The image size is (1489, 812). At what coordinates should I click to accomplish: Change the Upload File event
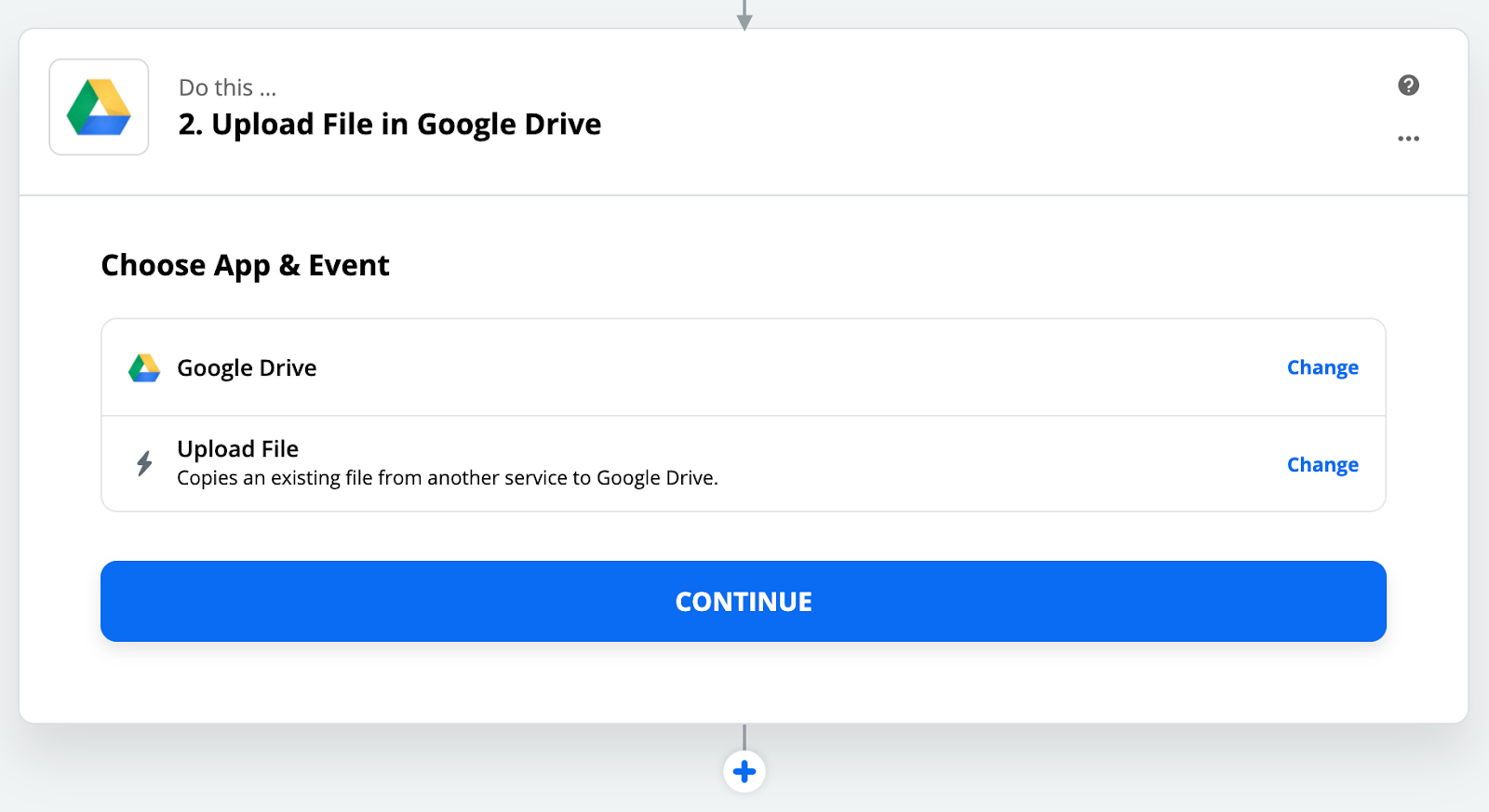(x=1322, y=464)
